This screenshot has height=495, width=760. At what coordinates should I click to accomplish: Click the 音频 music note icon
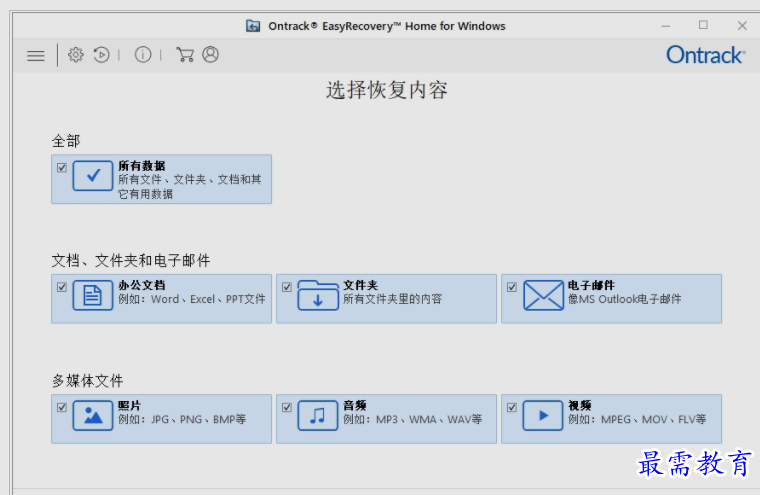(x=318, y=415)
